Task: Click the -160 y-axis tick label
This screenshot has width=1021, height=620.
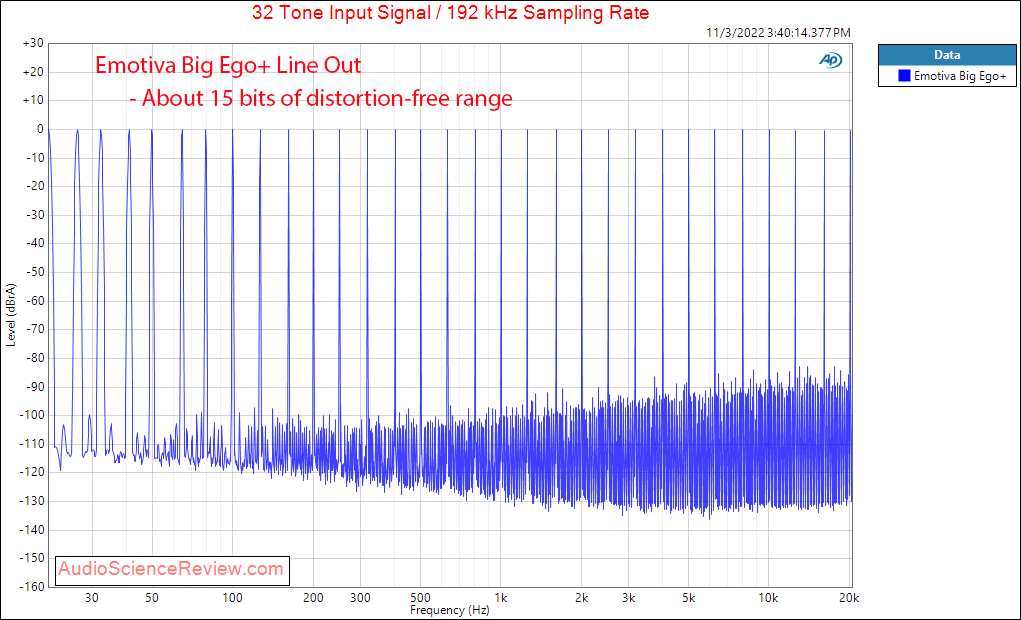Action: tap(31, 587)
